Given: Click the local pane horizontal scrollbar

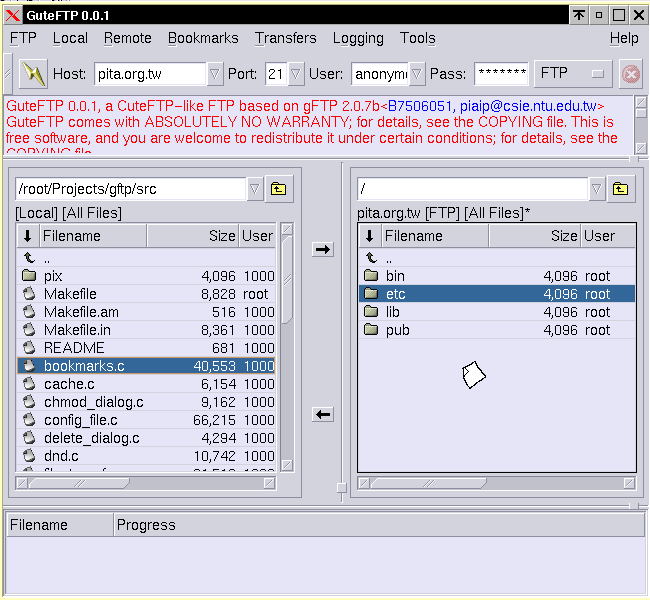Looking at the screenshot, I should tap(146, 483).
